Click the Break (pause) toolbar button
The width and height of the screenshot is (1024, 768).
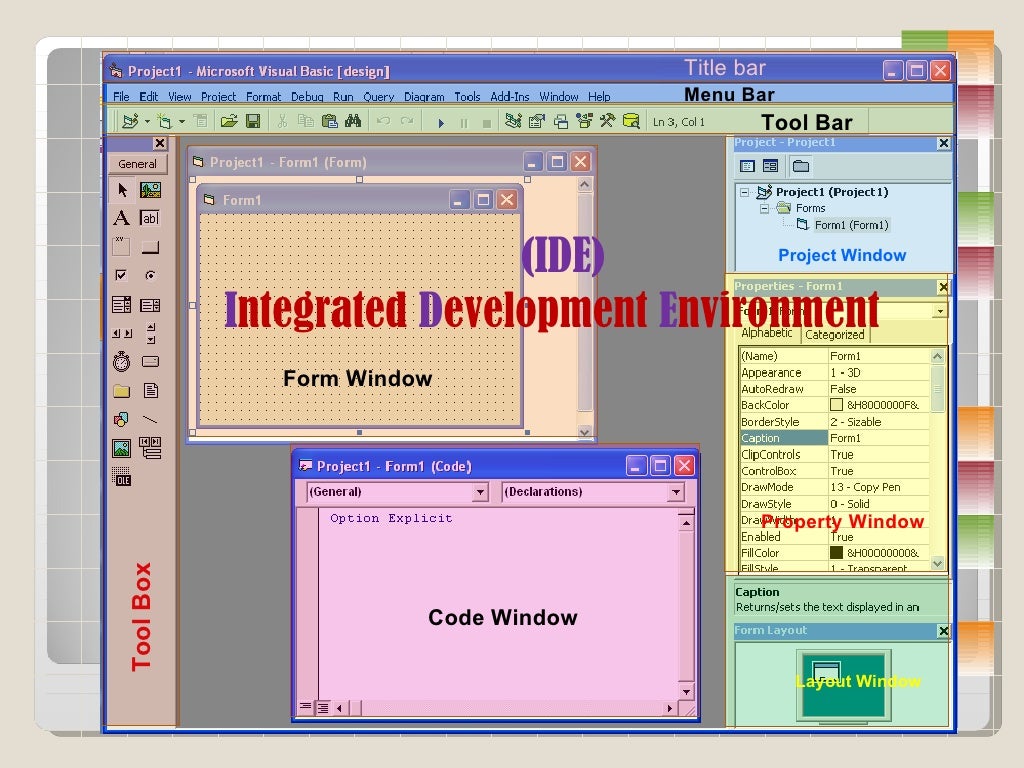click(x=464, y=123)
